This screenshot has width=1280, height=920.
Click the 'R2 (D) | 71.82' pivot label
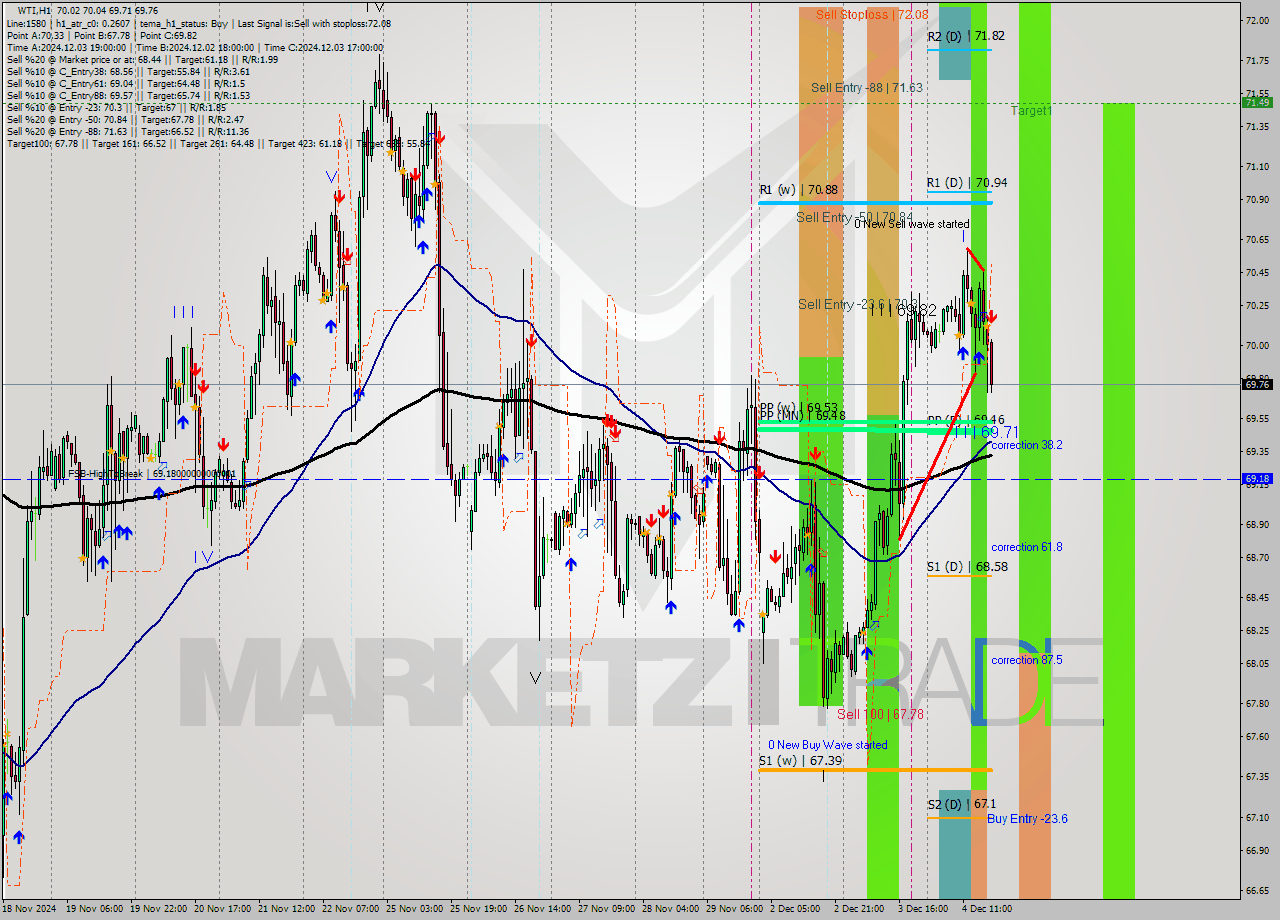point(966,36)
